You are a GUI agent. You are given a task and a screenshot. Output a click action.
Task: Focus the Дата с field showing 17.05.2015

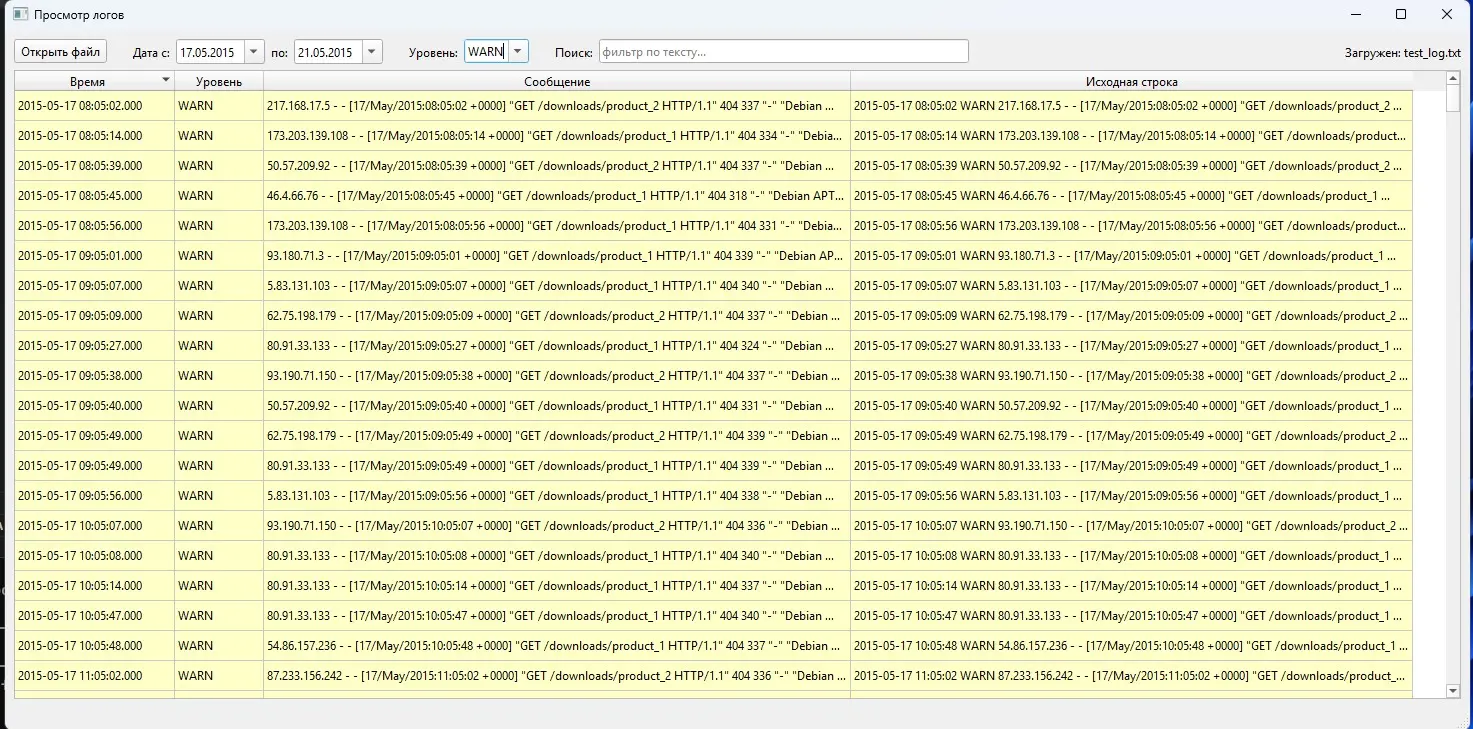211,52
